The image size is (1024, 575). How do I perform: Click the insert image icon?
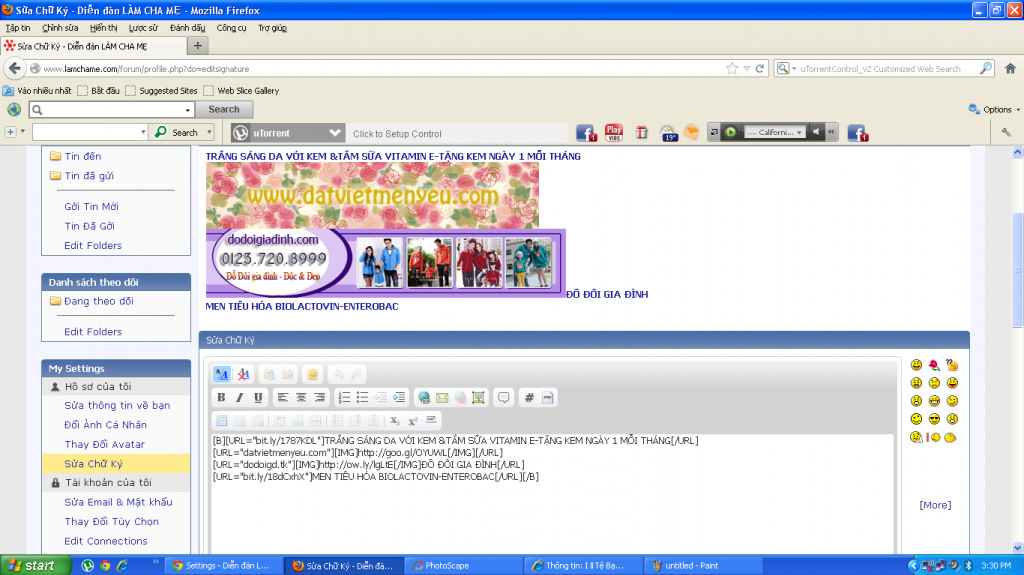click(478, 397)
